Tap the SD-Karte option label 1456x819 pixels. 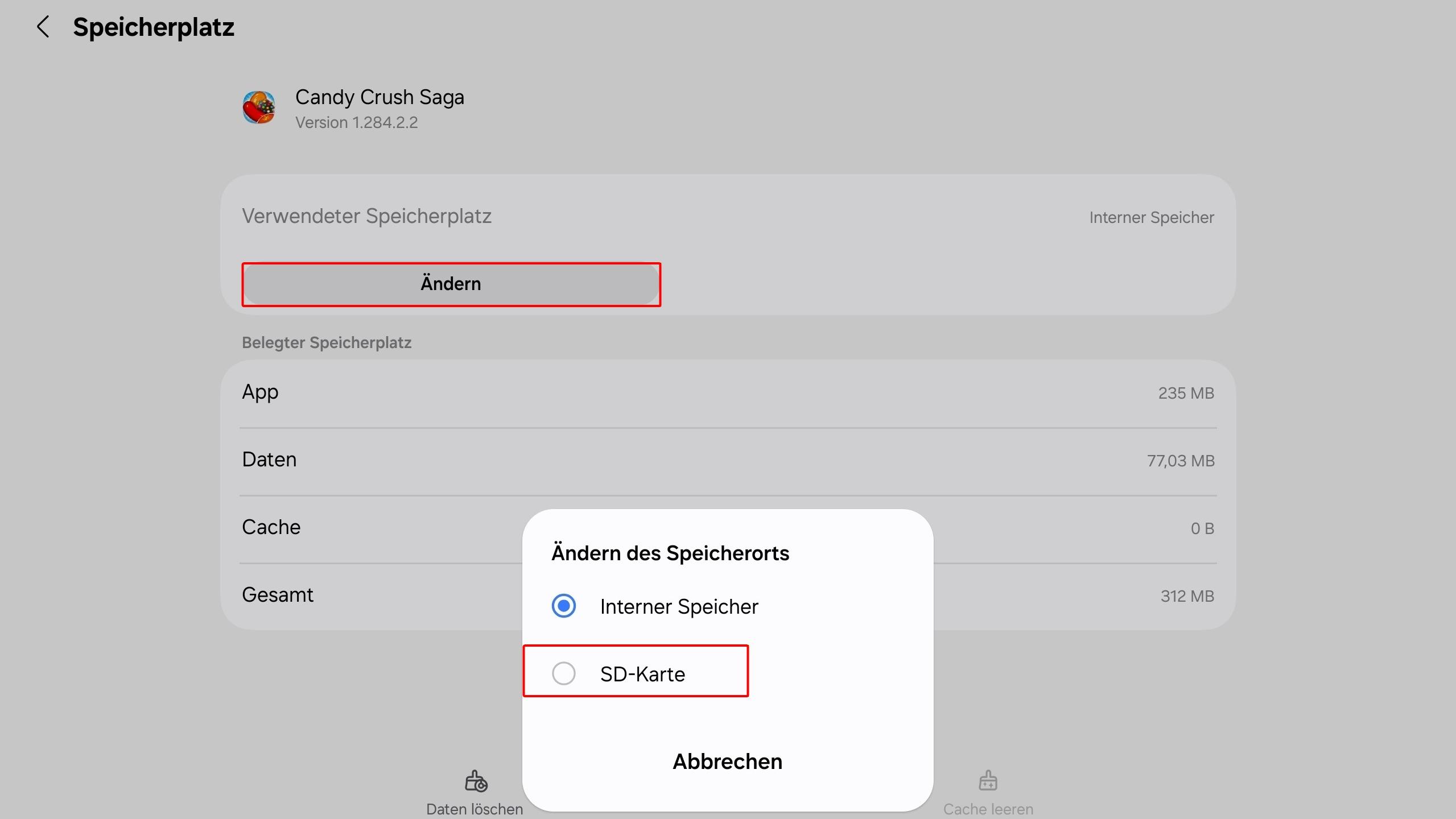coord(642,675)
